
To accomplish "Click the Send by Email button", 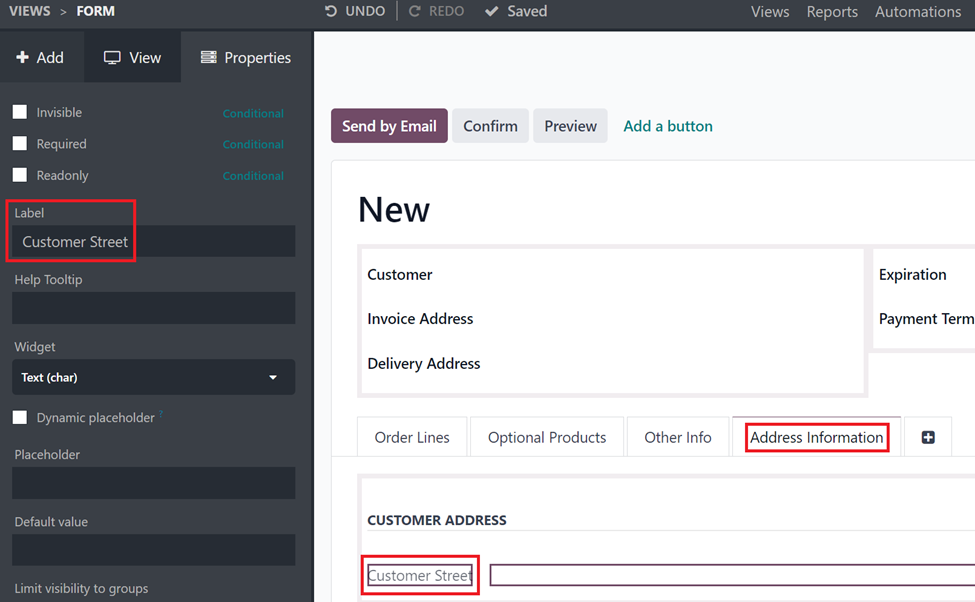I will pyautogui.click(x=389, y=126).
